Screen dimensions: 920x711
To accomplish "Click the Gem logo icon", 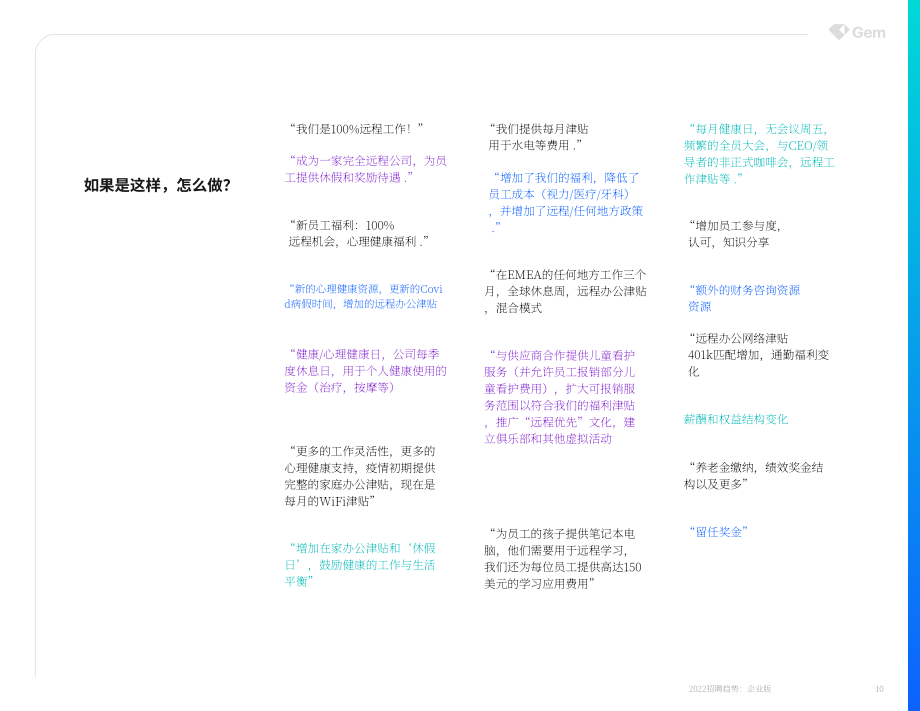I will (x=838, y=32).
